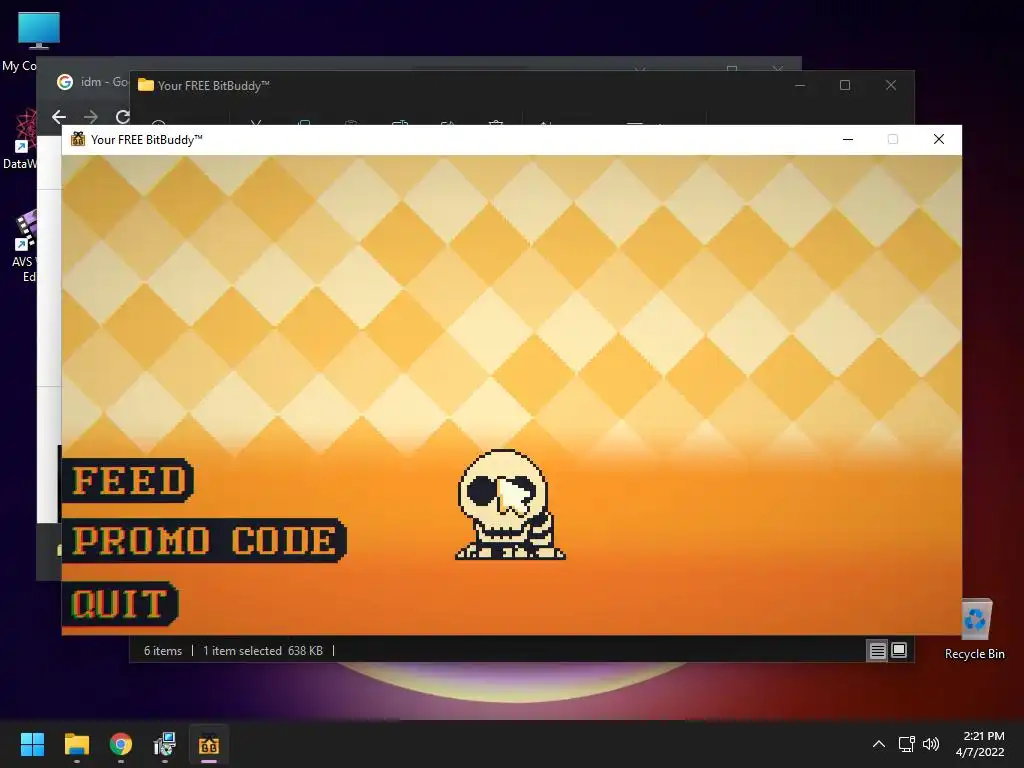Maximize the BitBuddy File Explorer window
The height and width of the screenshot is (768, 1024).
pos(845,86)
